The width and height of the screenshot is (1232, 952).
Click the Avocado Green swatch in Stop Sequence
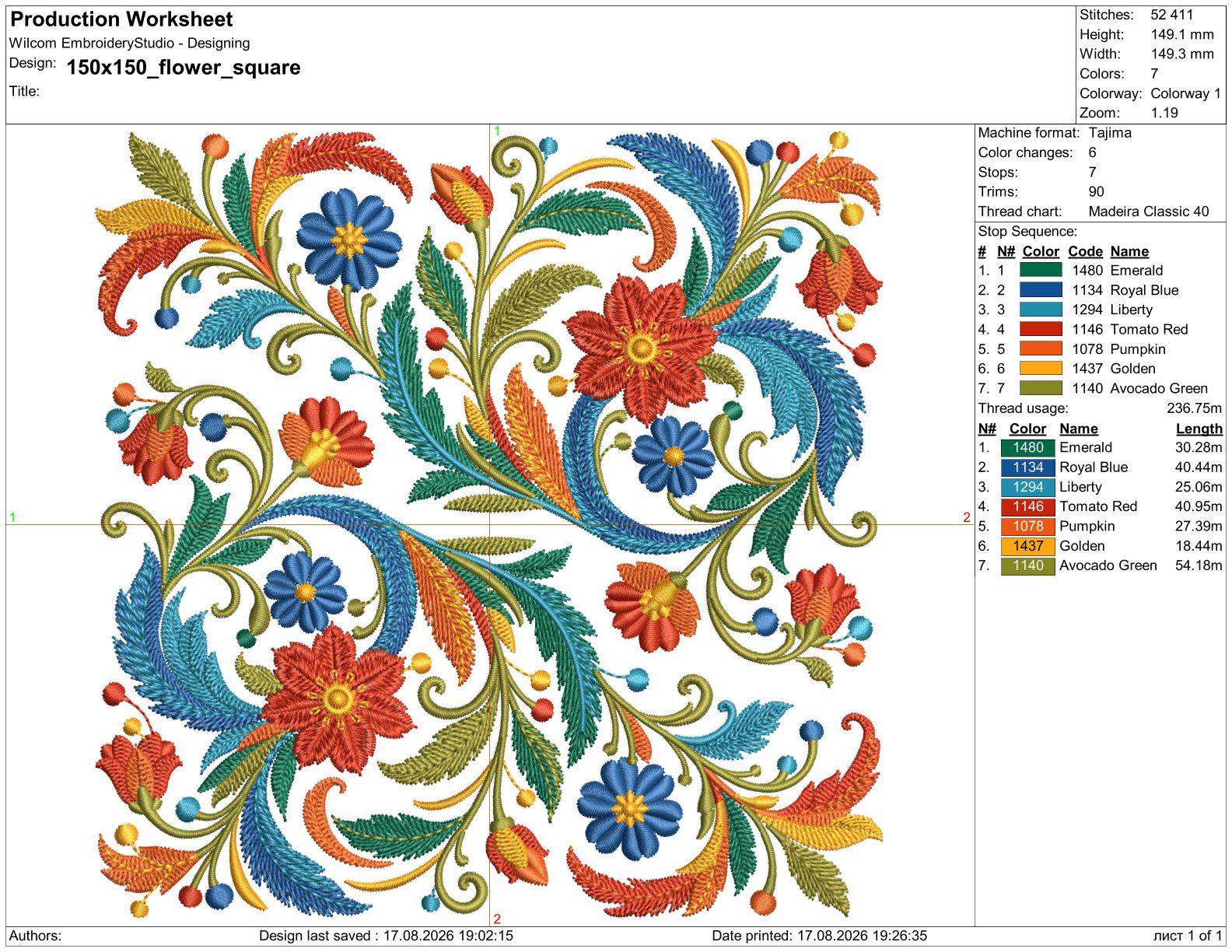1041,388
